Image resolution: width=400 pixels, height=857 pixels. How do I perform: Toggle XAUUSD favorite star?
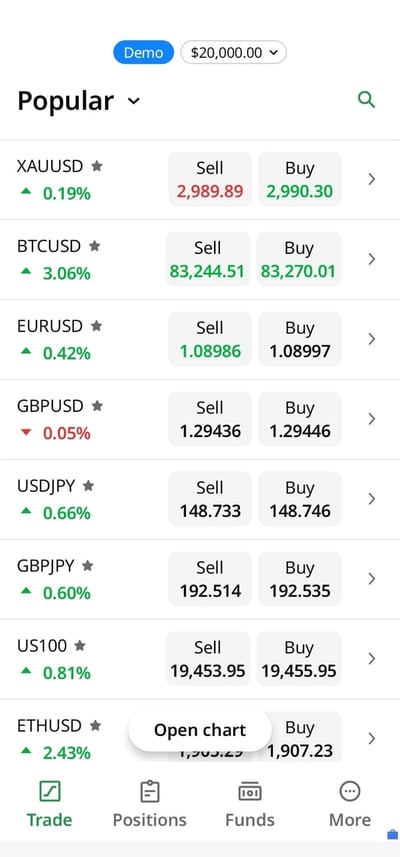coord(97,166)
